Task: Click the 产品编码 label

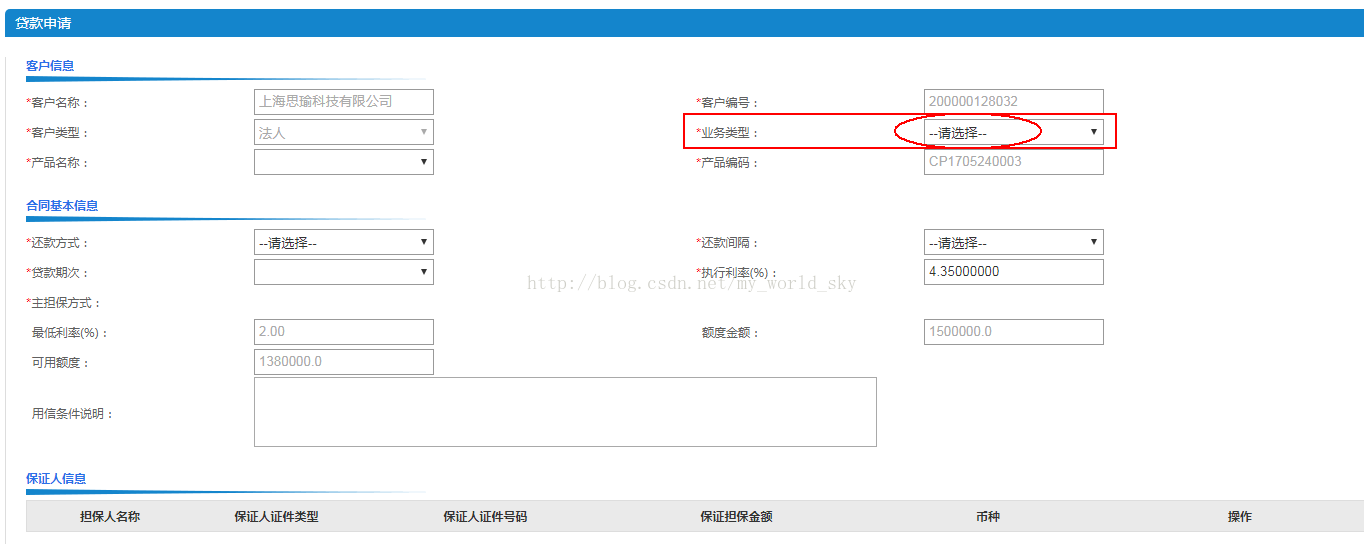Action: (728, 163)
